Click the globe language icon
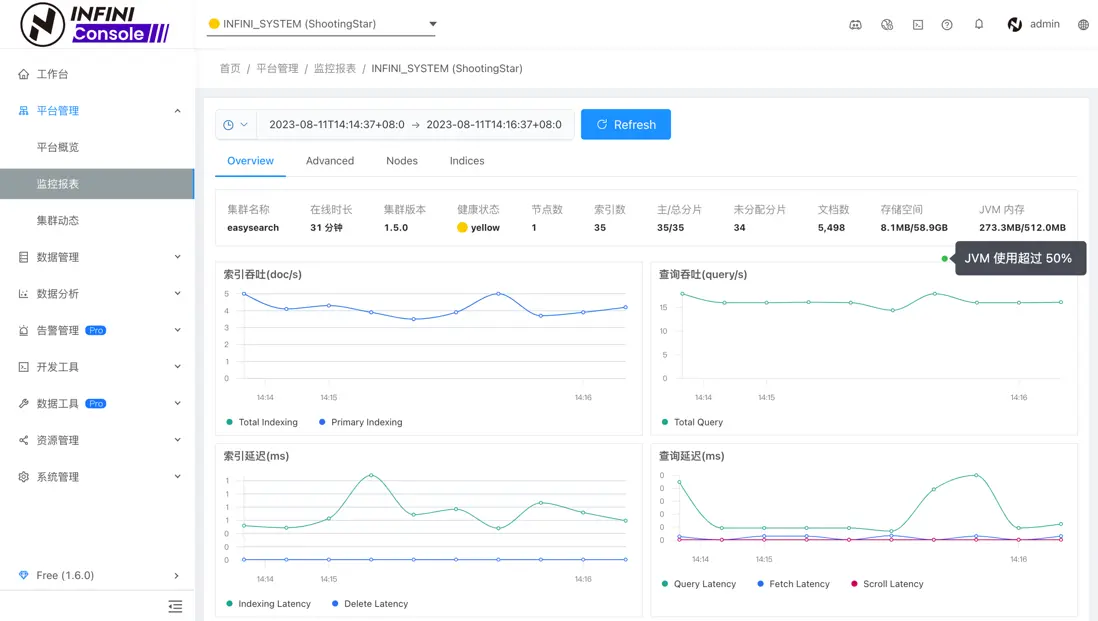The image size is (1098, 621). 1083,25
